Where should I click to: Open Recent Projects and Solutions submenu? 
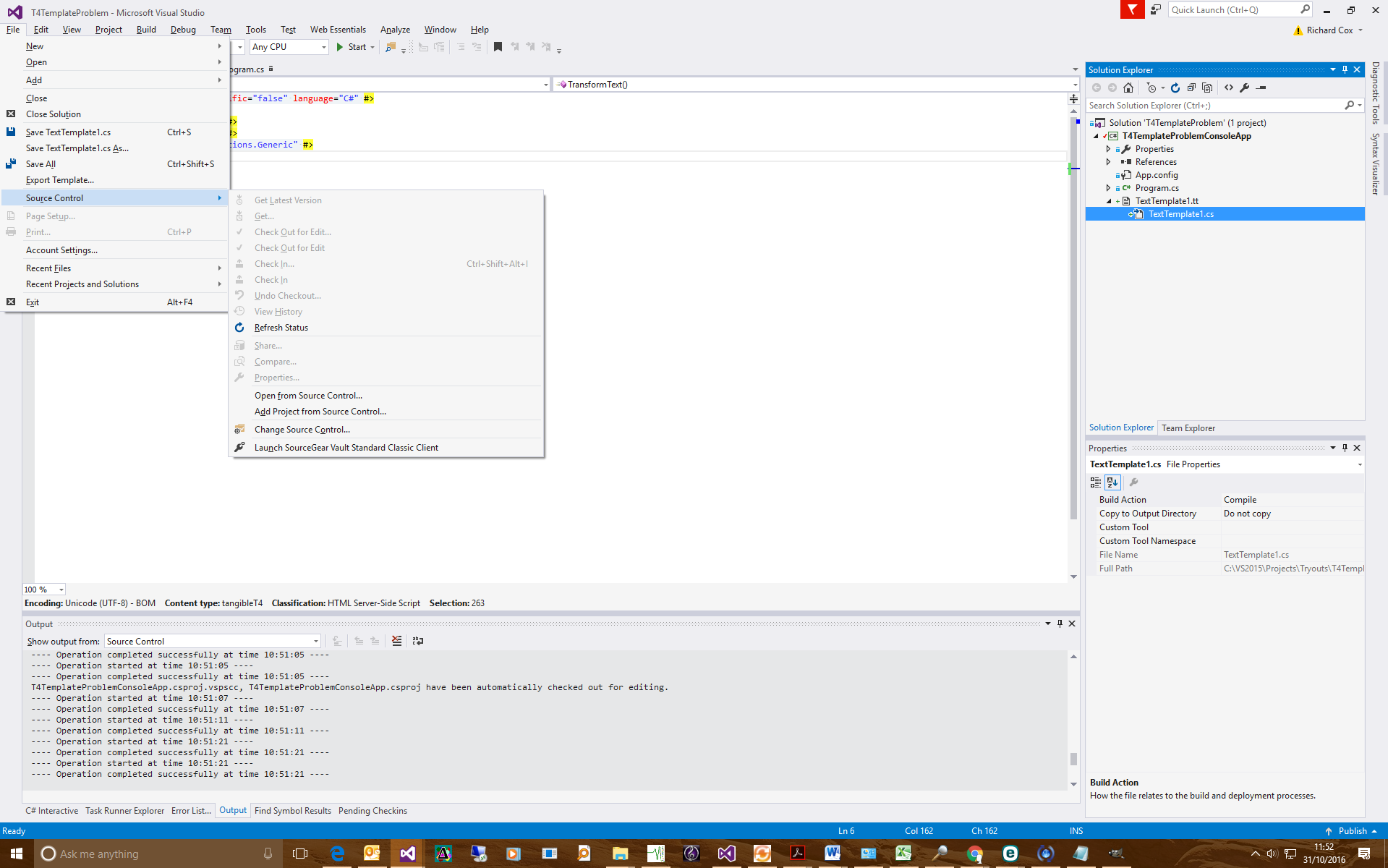[116, 284]
